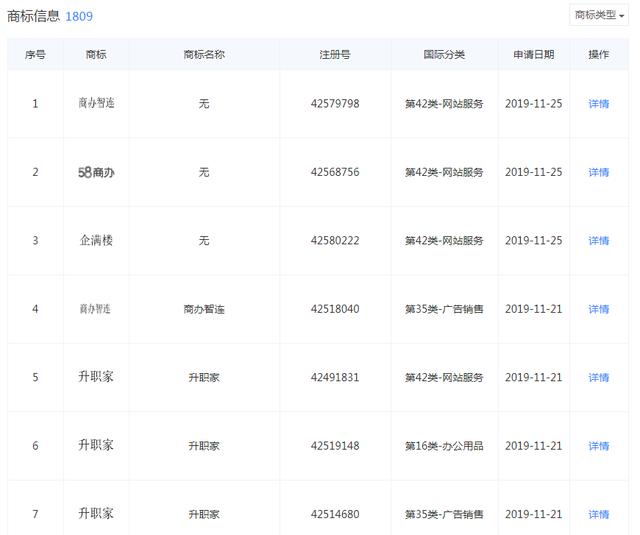Click the 升职家 trademark image in row 7

(x=96, y=513)
